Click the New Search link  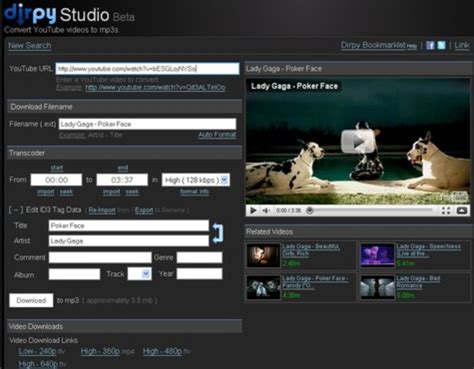30,46
